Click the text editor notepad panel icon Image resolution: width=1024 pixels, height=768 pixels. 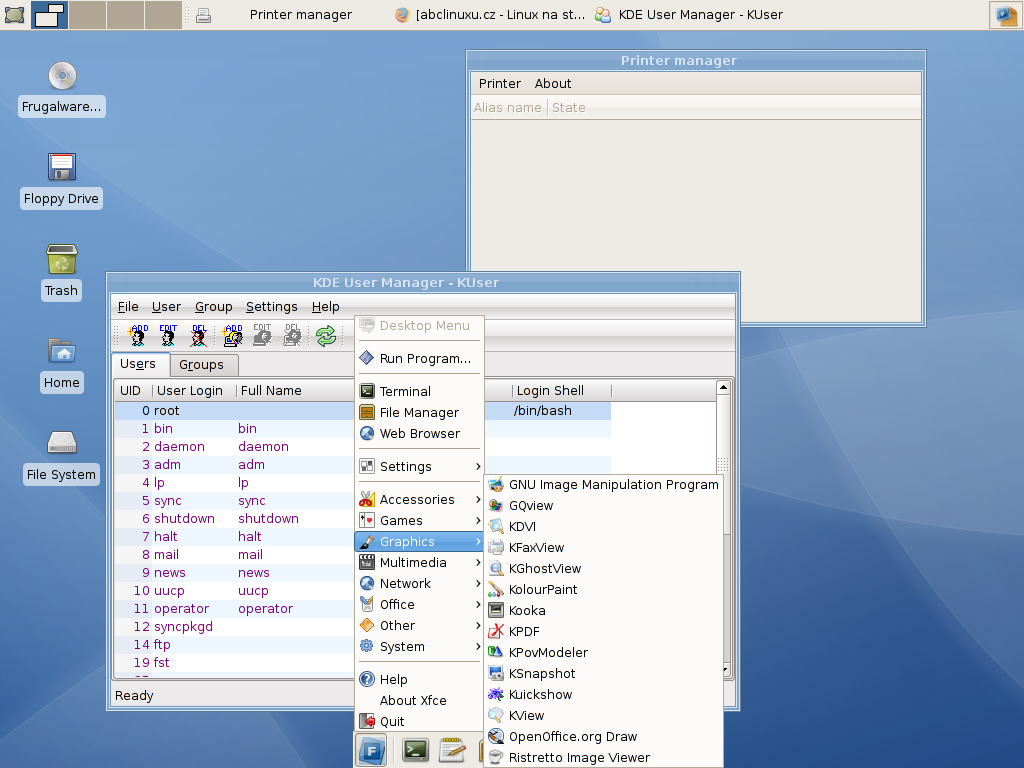[x=452, y=749]
